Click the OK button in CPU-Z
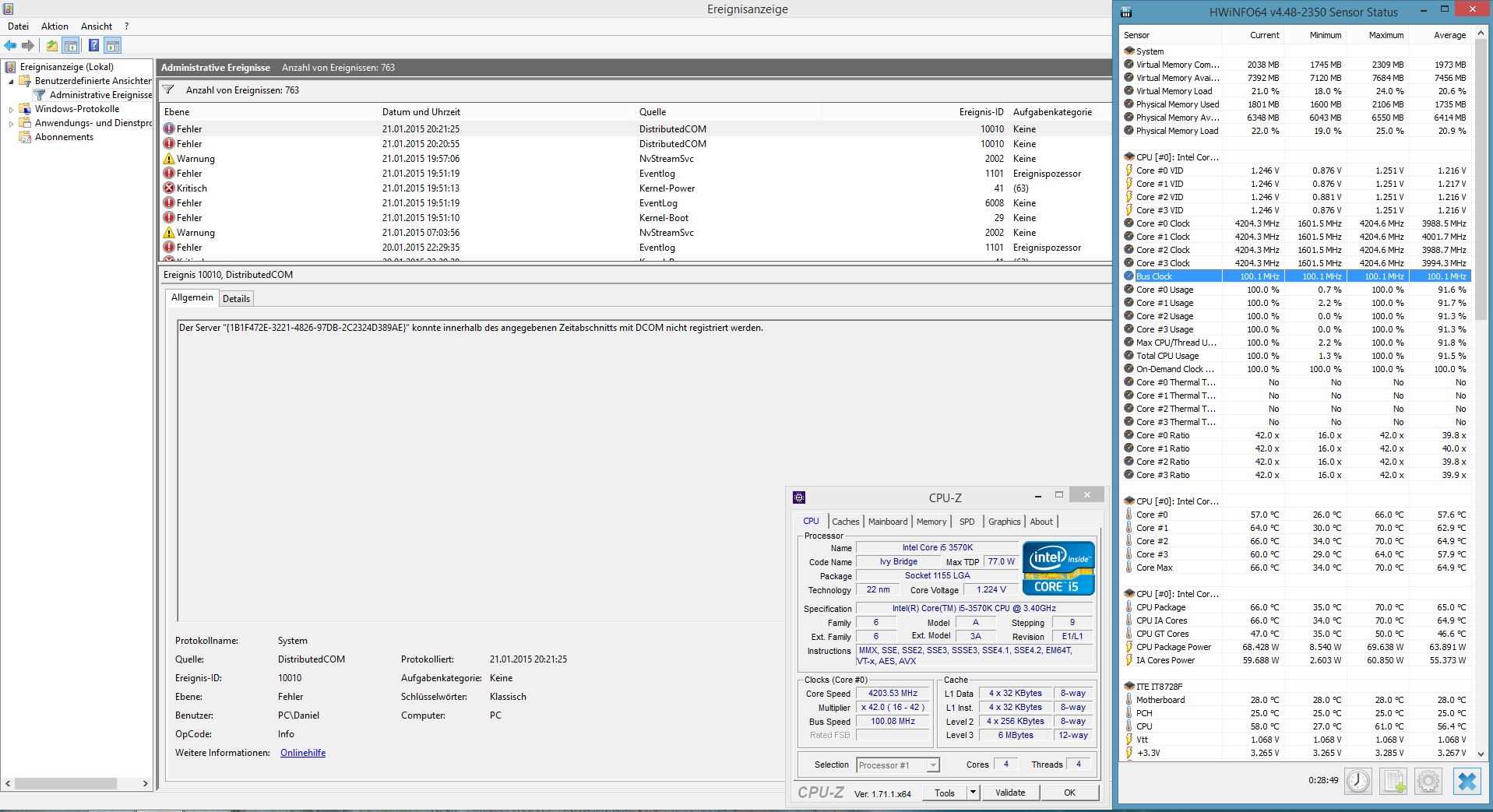This screenshot has width=1493, height=812. (x=1070, y=793)
